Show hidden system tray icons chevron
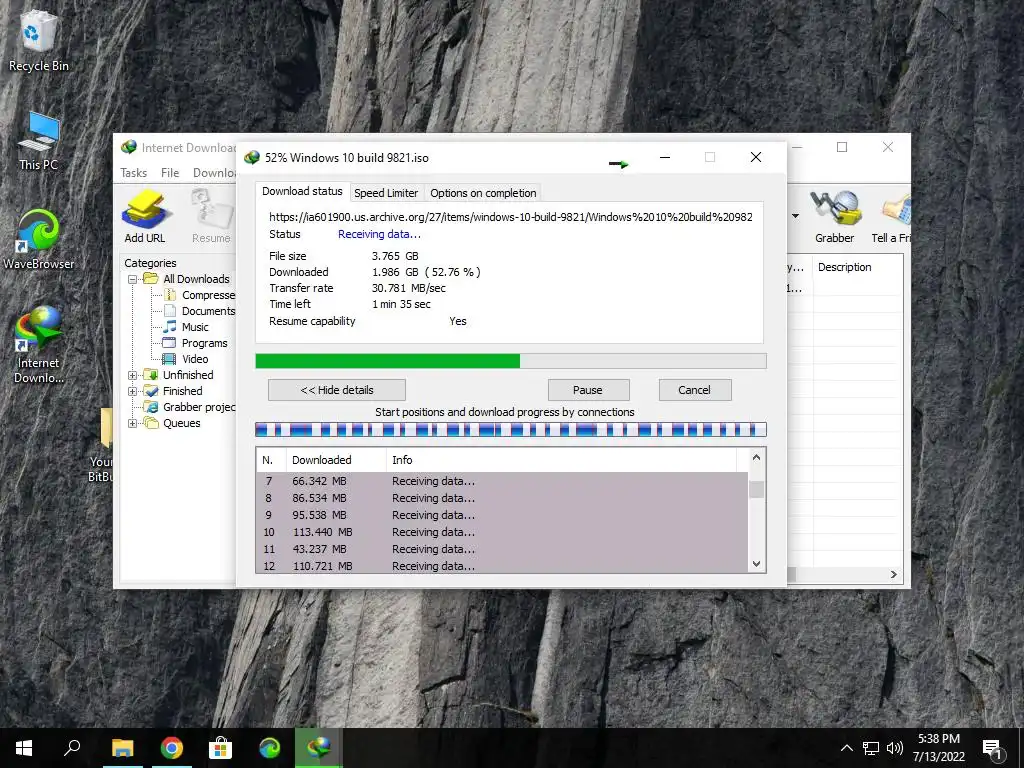The height and width of the screenshot is (768, 1024). [846, 748]
